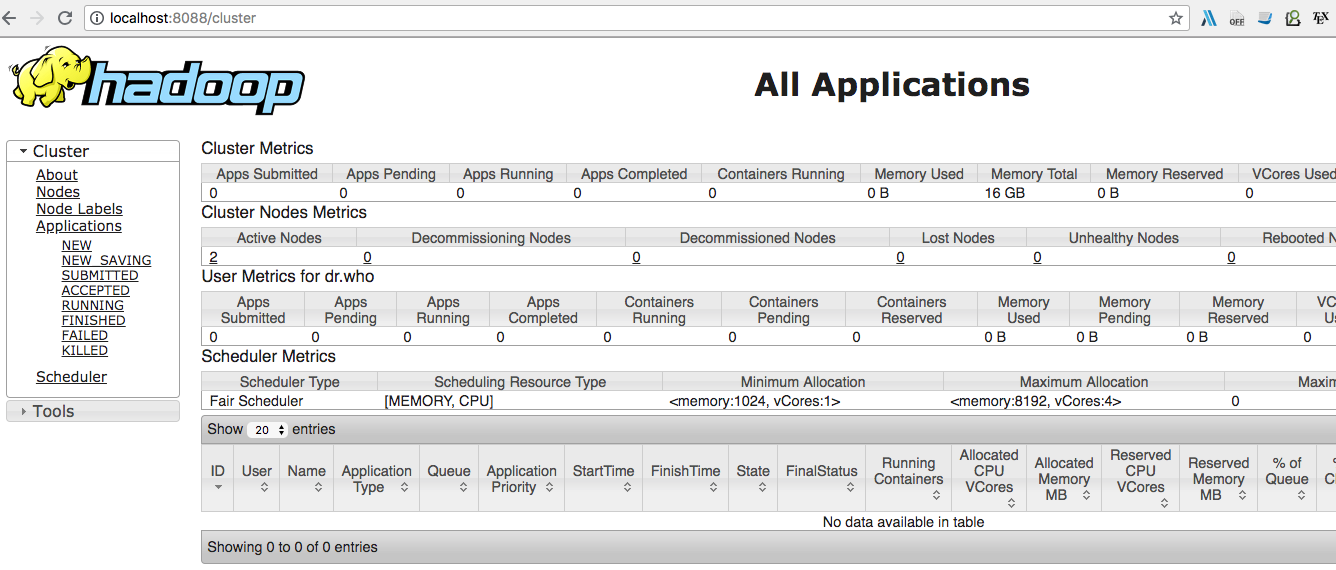Click the site info icon in address bar
This screenshot has height=570, width=1336.
tap(96, 18)
